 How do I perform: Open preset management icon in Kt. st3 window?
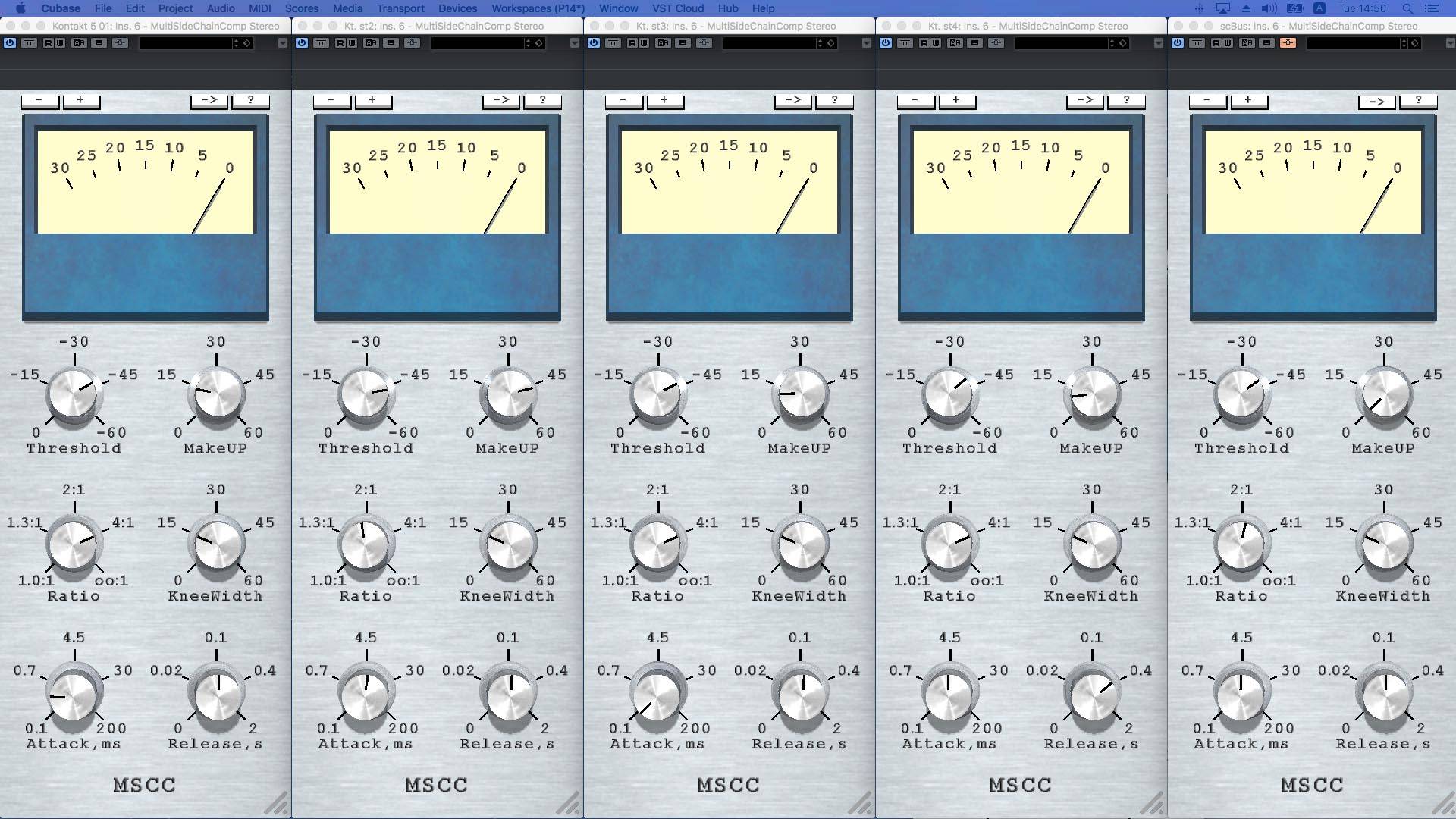pos(831,43)
